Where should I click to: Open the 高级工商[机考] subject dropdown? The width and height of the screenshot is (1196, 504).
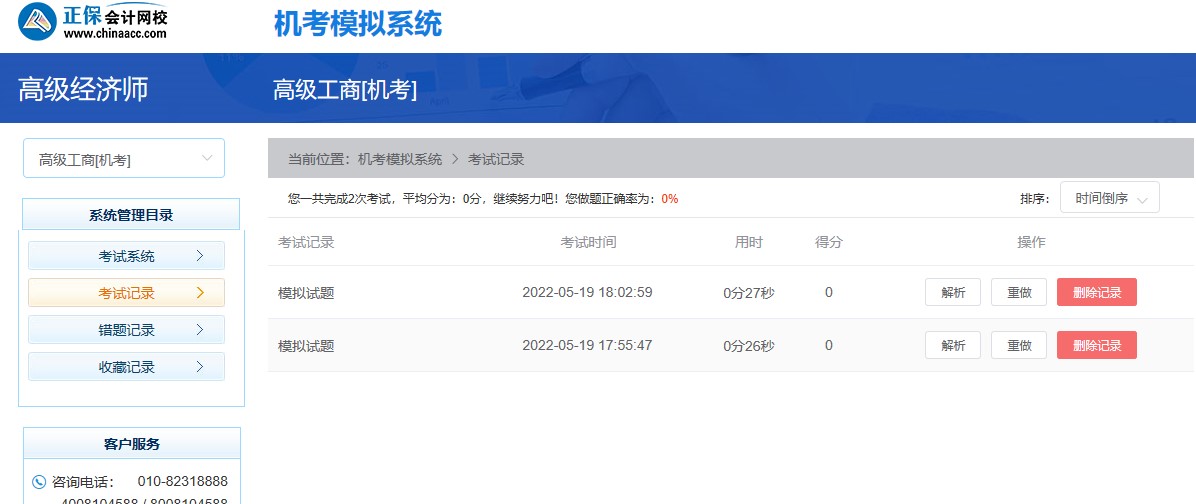tap(124, 159)
